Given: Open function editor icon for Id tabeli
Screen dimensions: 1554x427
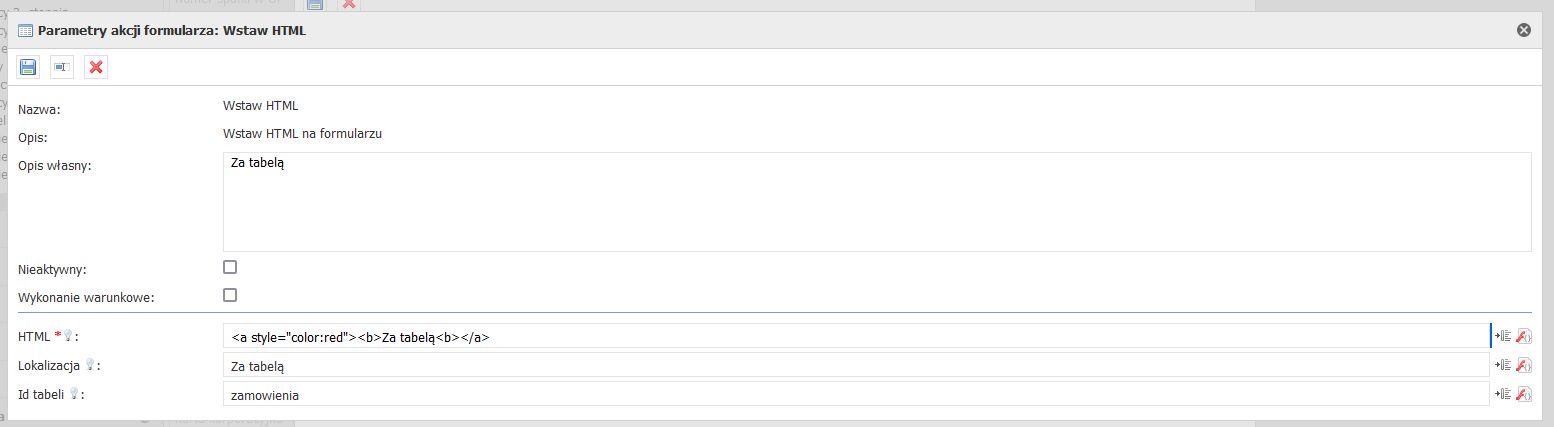Looking at the screenshot, I should 1524,394.
